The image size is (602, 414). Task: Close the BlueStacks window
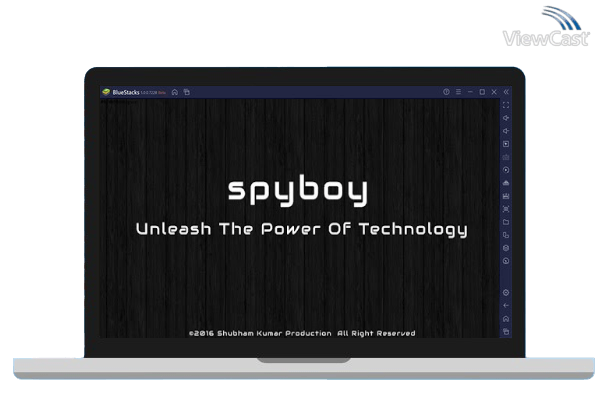[494, 92]
